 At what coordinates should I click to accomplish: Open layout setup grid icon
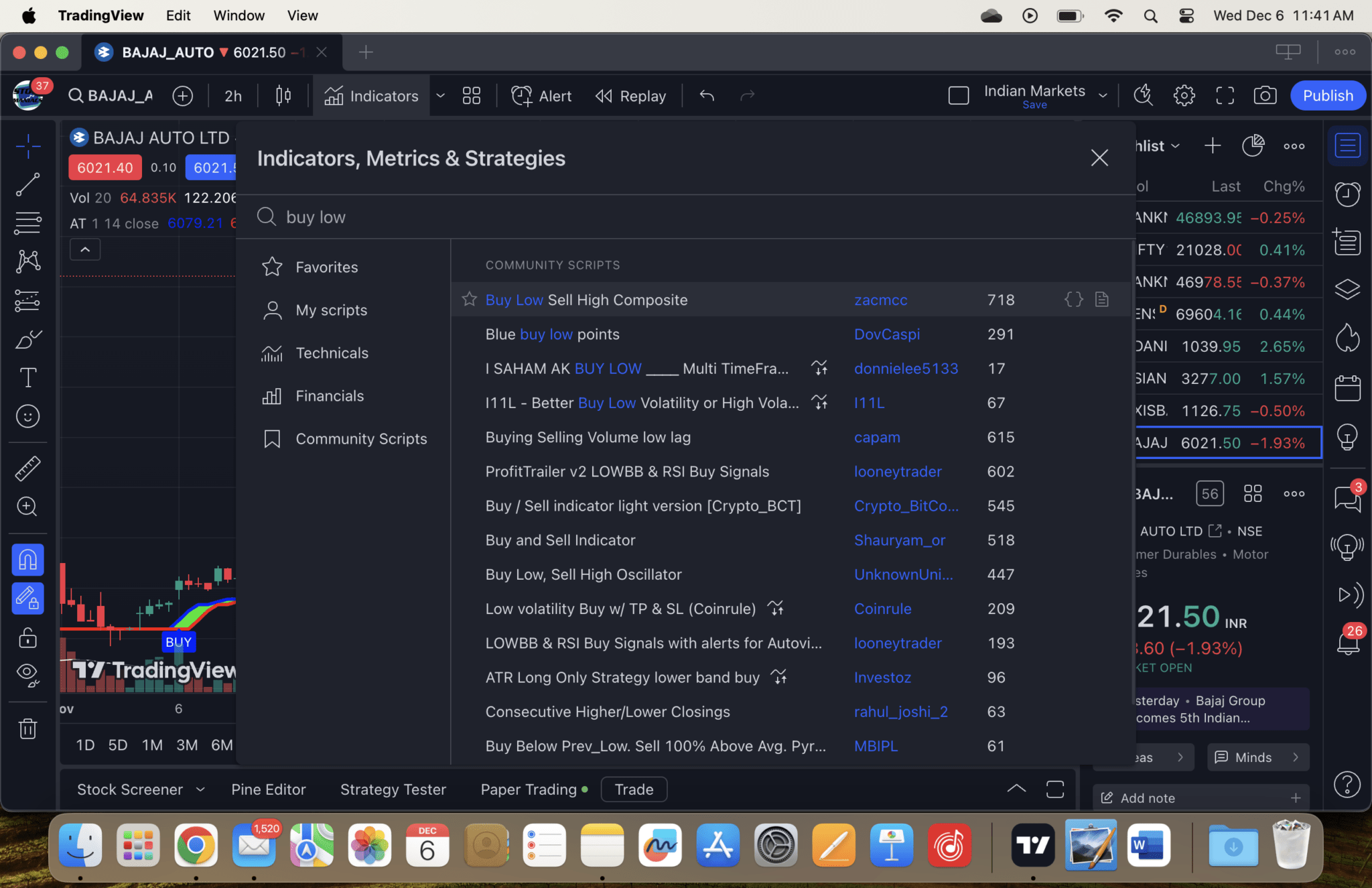pyautogui.click(x=472, y=96)
